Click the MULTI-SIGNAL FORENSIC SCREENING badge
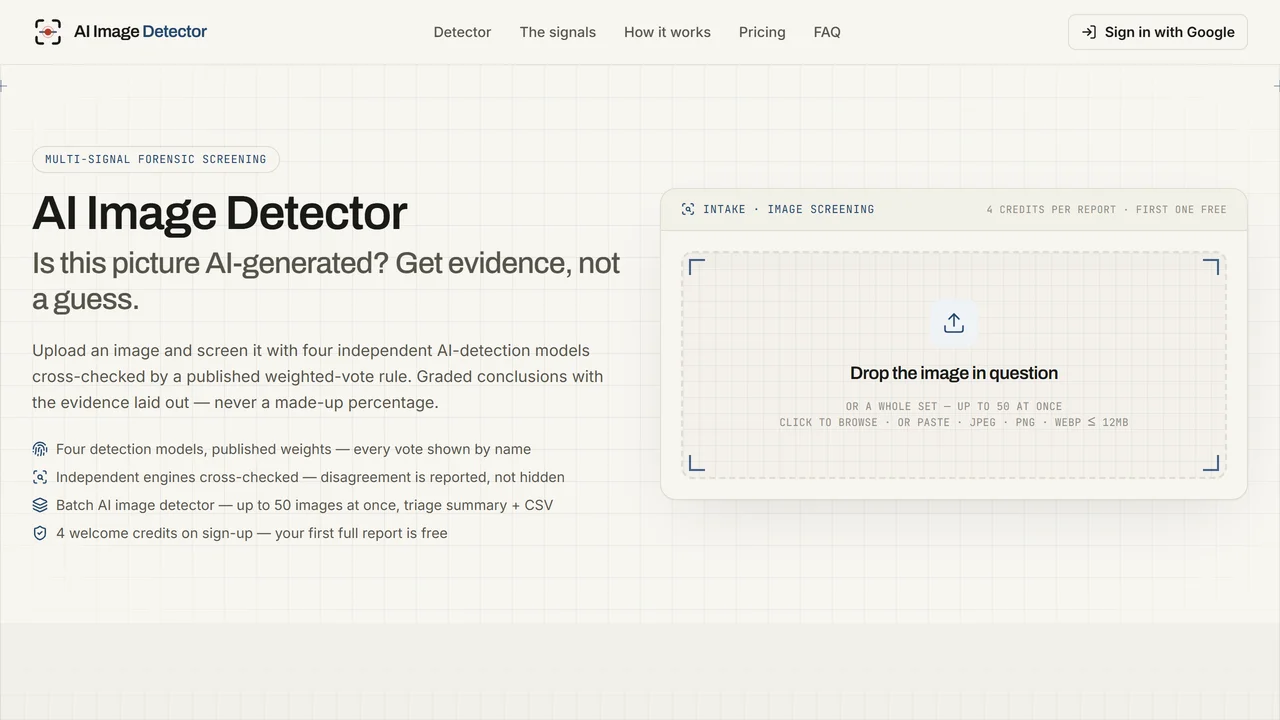Screen dimensions: 1280x720 (156, 159)
